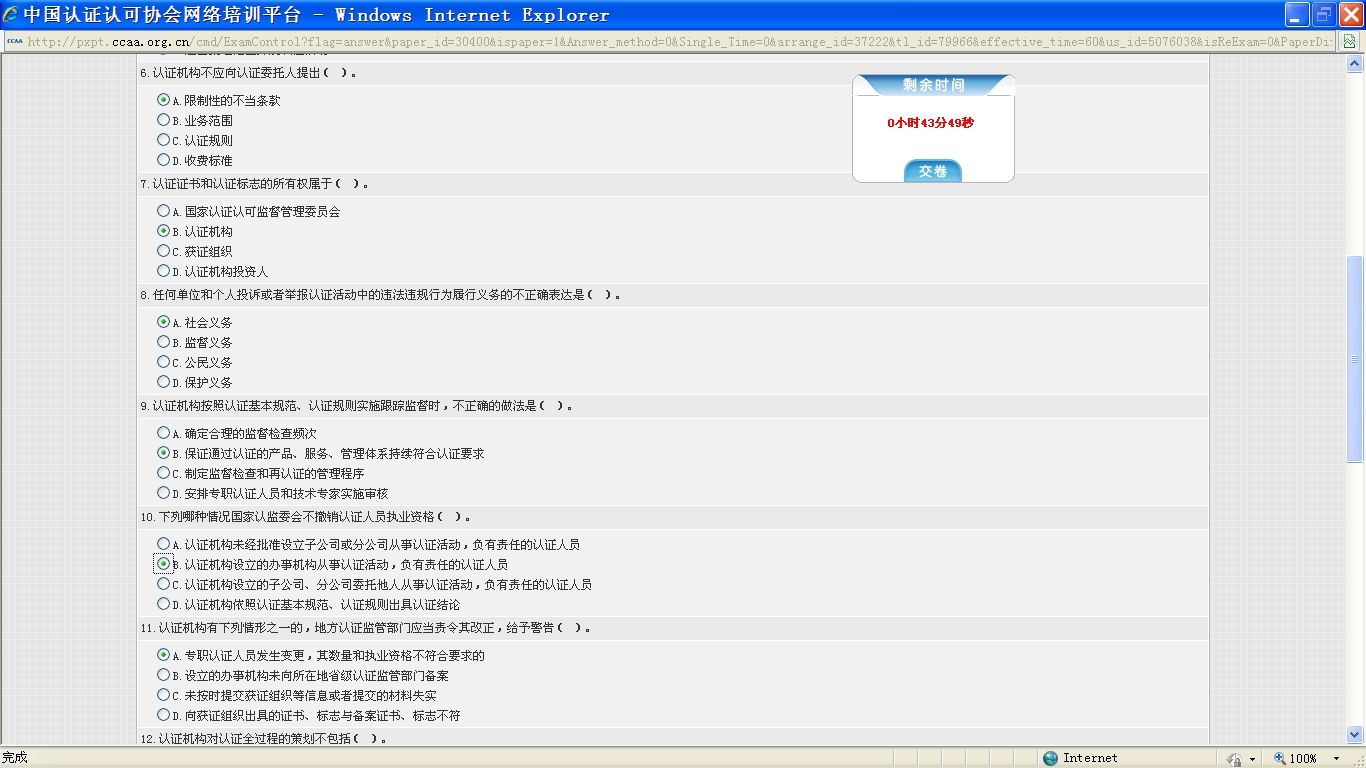Click the zoom magnifier icon in status bar
Viewport: 1366px width, 768px height.
coord(1280,758)
